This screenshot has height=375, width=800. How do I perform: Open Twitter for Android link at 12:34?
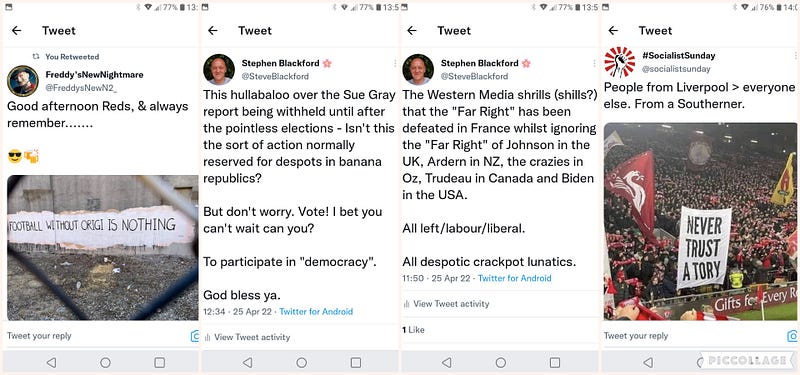click(316, 311)
